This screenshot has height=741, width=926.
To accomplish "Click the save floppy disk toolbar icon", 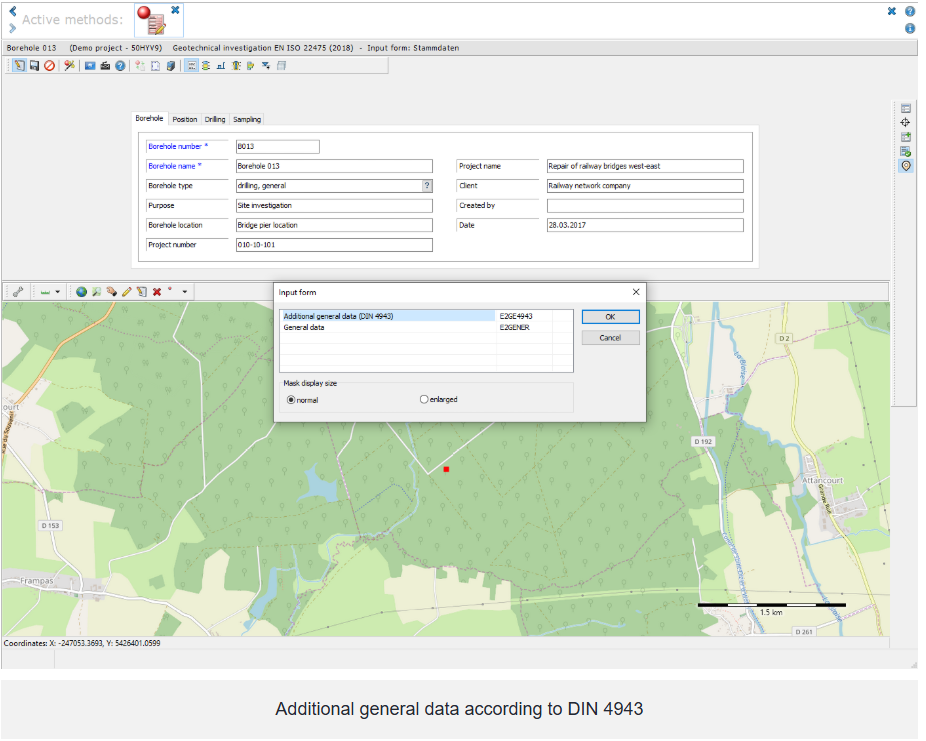I will tap(34, 66).
